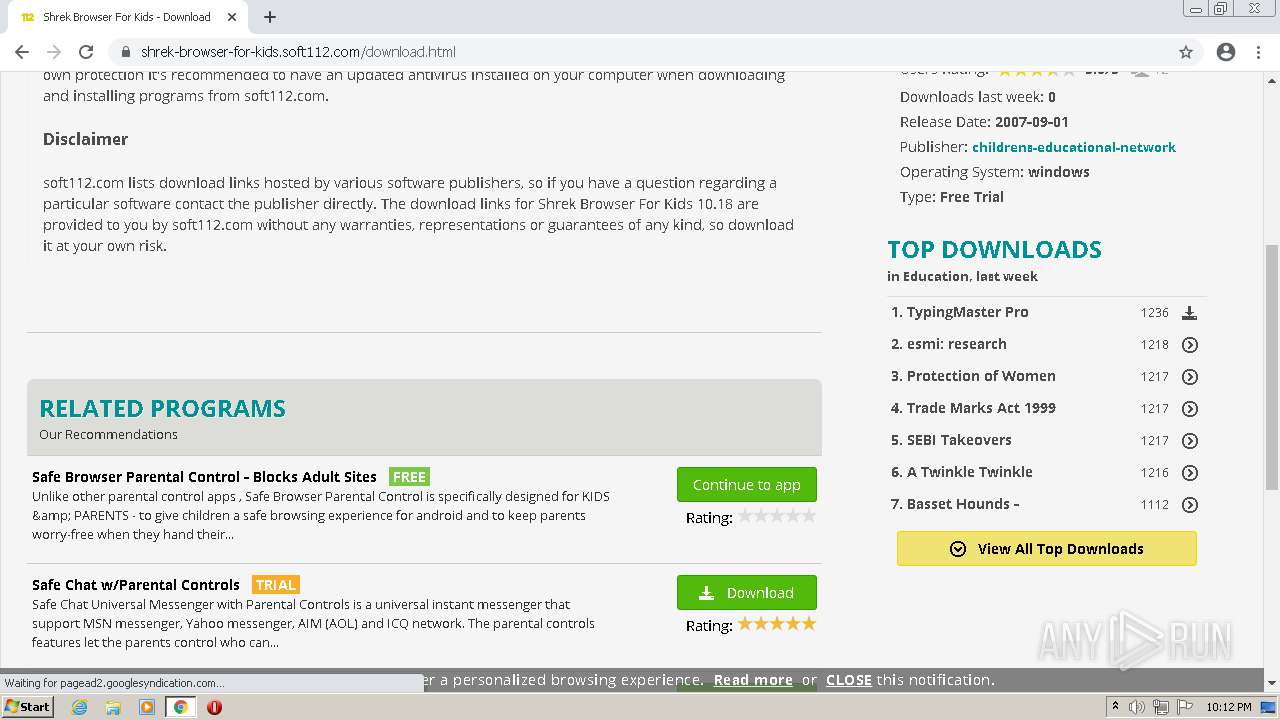Click the Disclaimer heading

point(85,139)
